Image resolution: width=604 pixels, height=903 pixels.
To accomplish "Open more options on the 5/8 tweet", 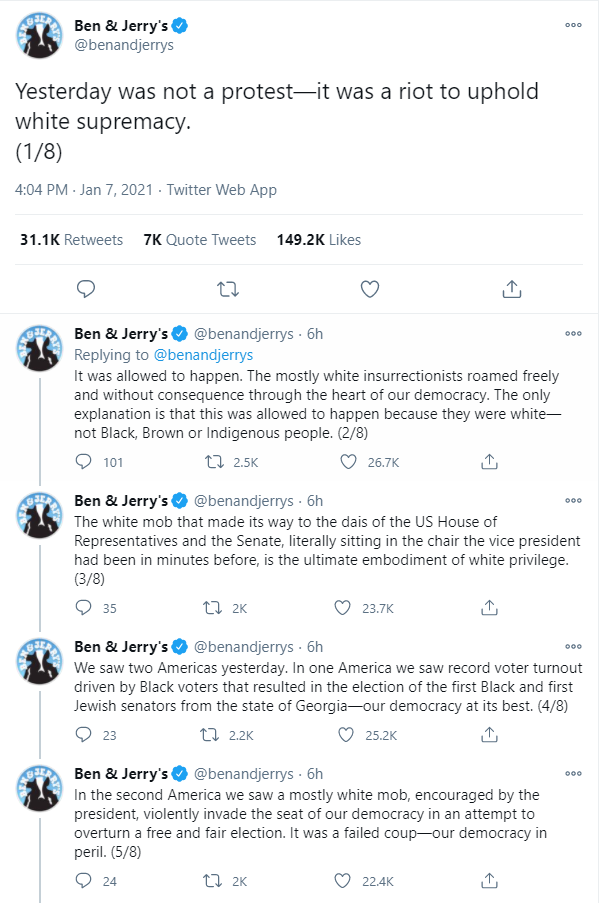I will click(x=573, y=773).
